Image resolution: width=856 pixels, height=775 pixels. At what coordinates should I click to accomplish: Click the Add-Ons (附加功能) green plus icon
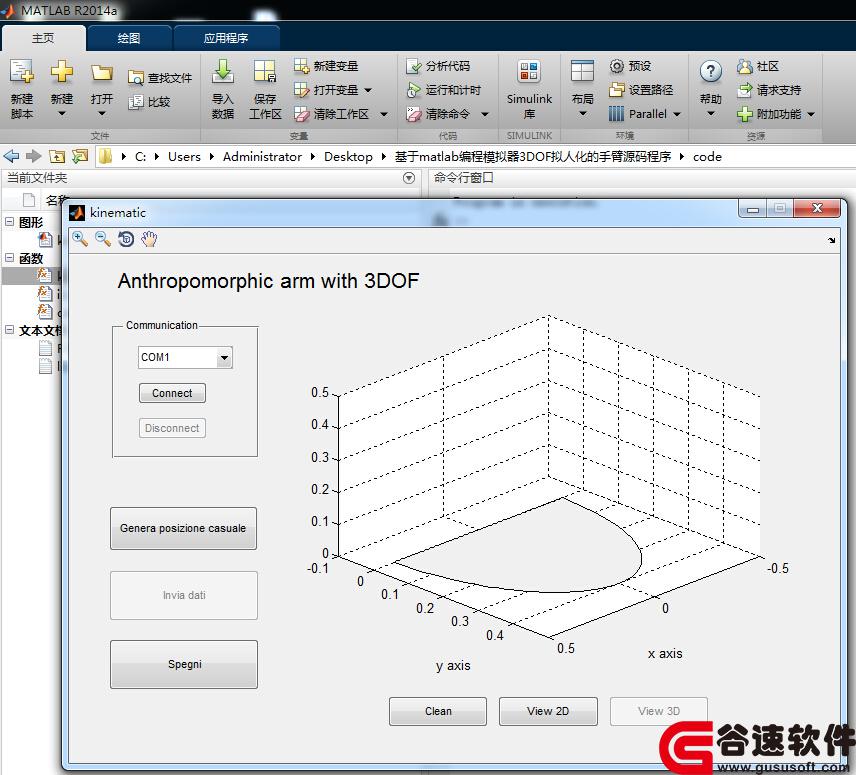point(745,114)
